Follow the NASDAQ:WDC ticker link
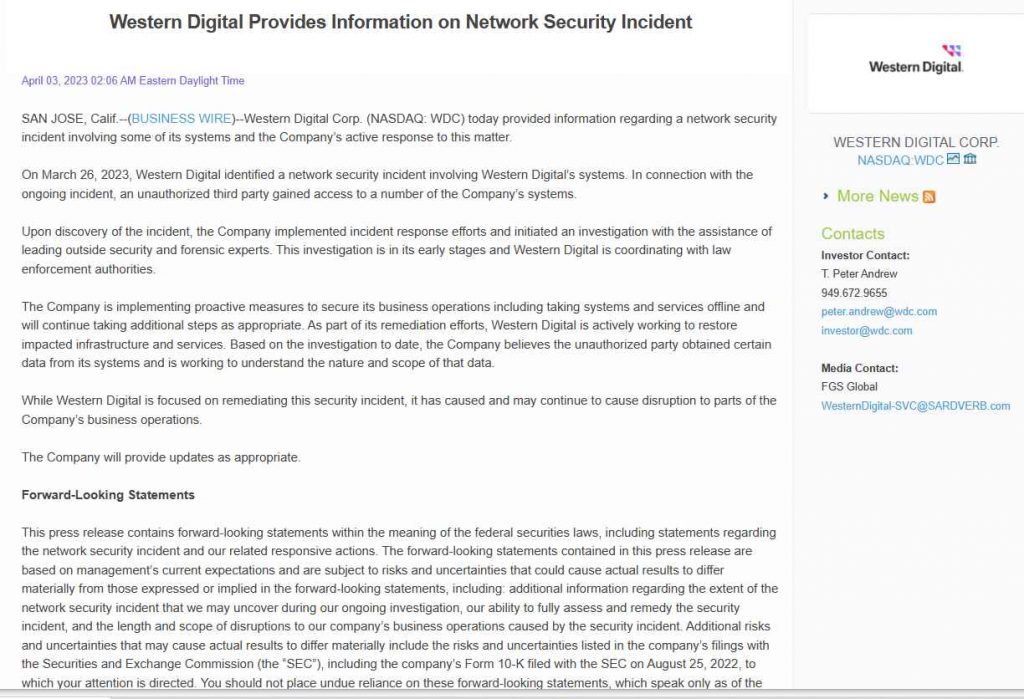1024x699 pixels. click(x=900, y=160)
